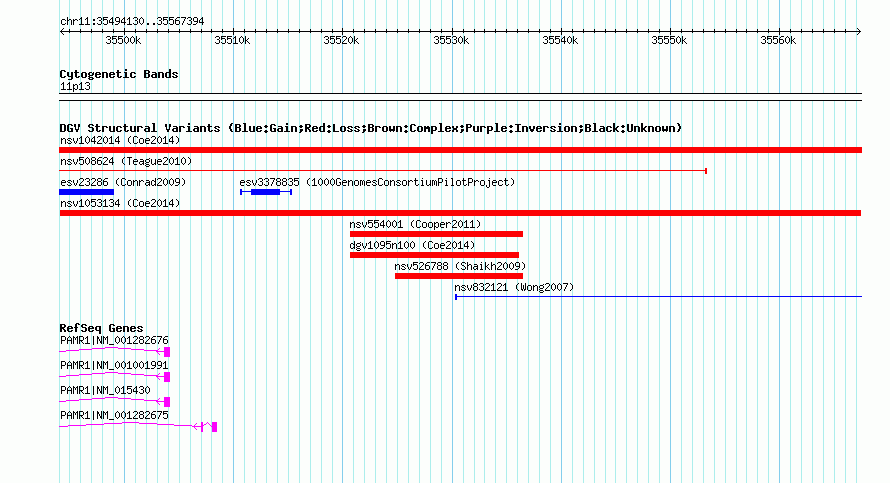
Task: Open the esv23286 (Conrad2009) variant link
Action: [123, 182]
